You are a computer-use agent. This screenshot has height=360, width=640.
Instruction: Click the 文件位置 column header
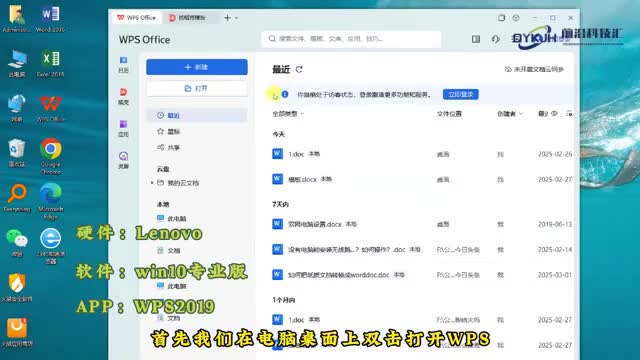(x=449, y=113)
